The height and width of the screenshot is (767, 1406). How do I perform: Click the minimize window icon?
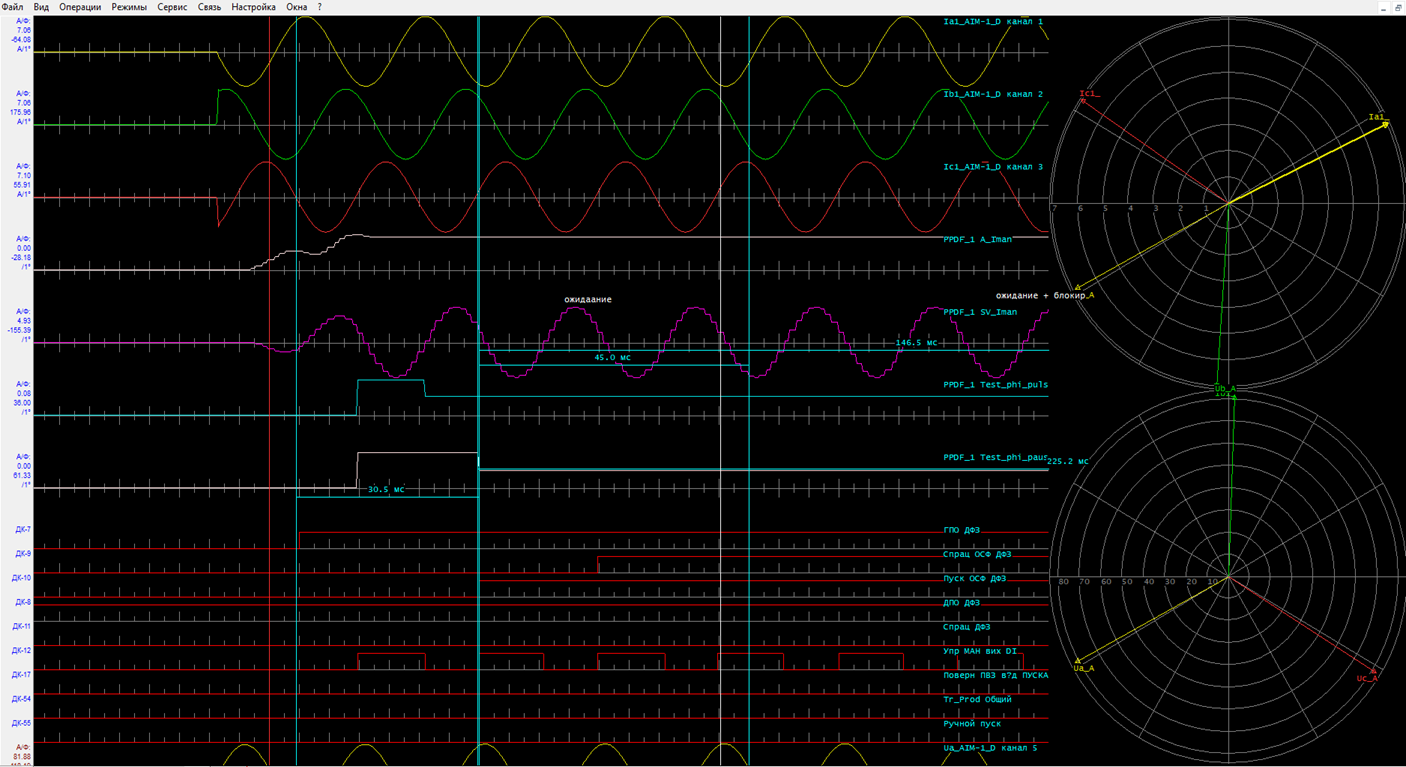pyautogui.click(x=1383, y=7)
